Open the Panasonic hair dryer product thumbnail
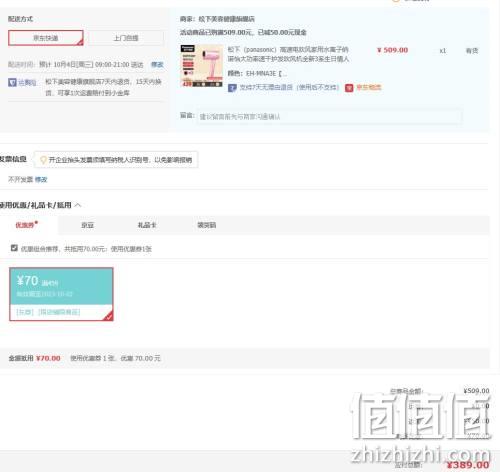This screenshot has width=500, height=472. 201,66
